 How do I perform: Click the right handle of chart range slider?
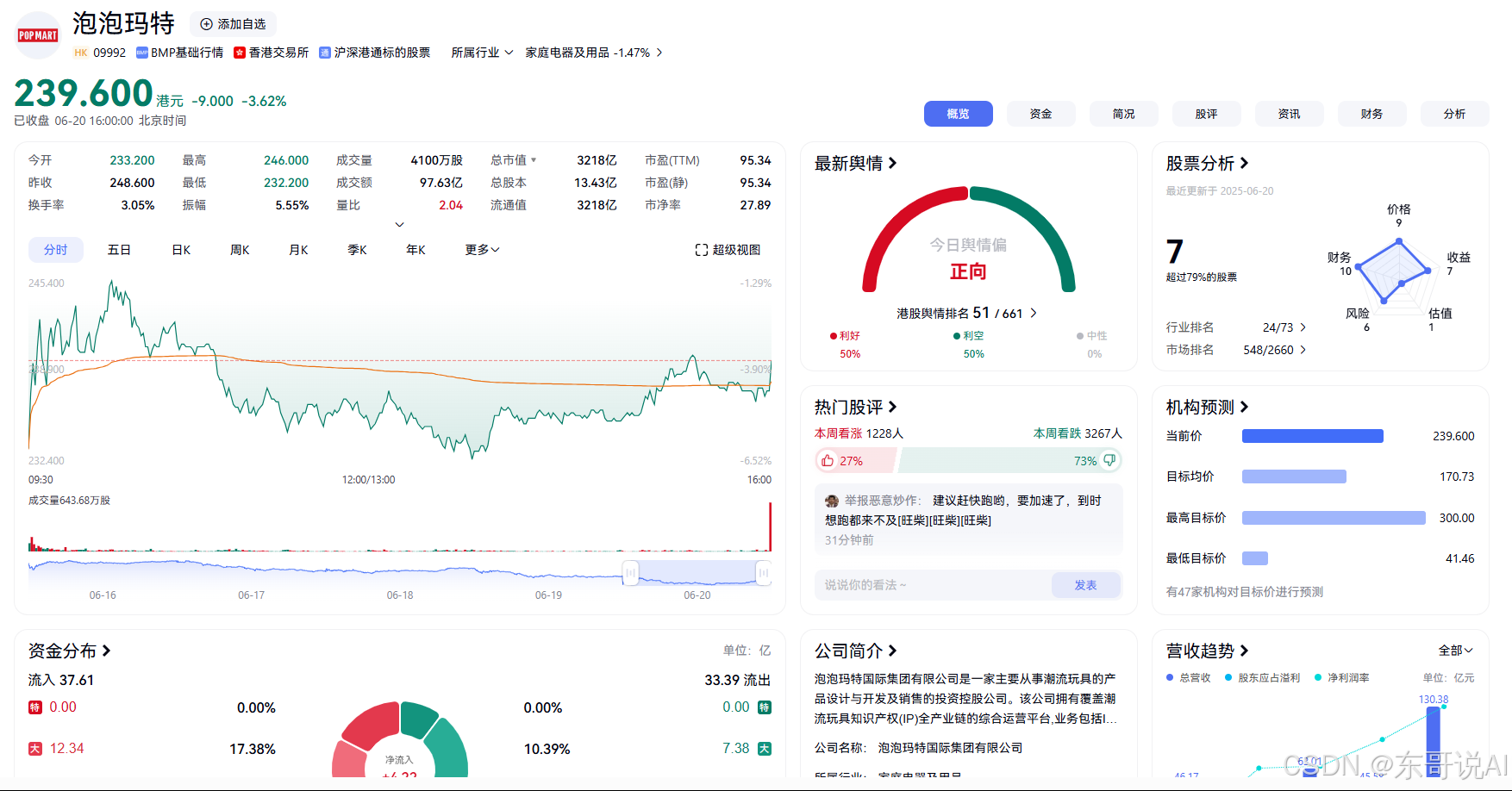point(763,572)
